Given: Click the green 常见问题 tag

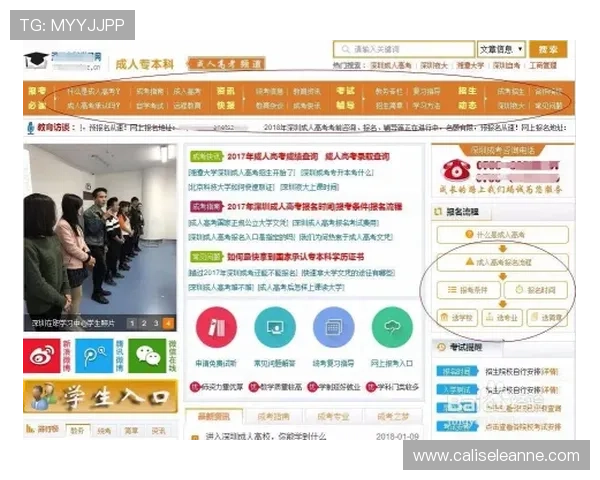Looking at the screenshot, I should click(206, 257).
